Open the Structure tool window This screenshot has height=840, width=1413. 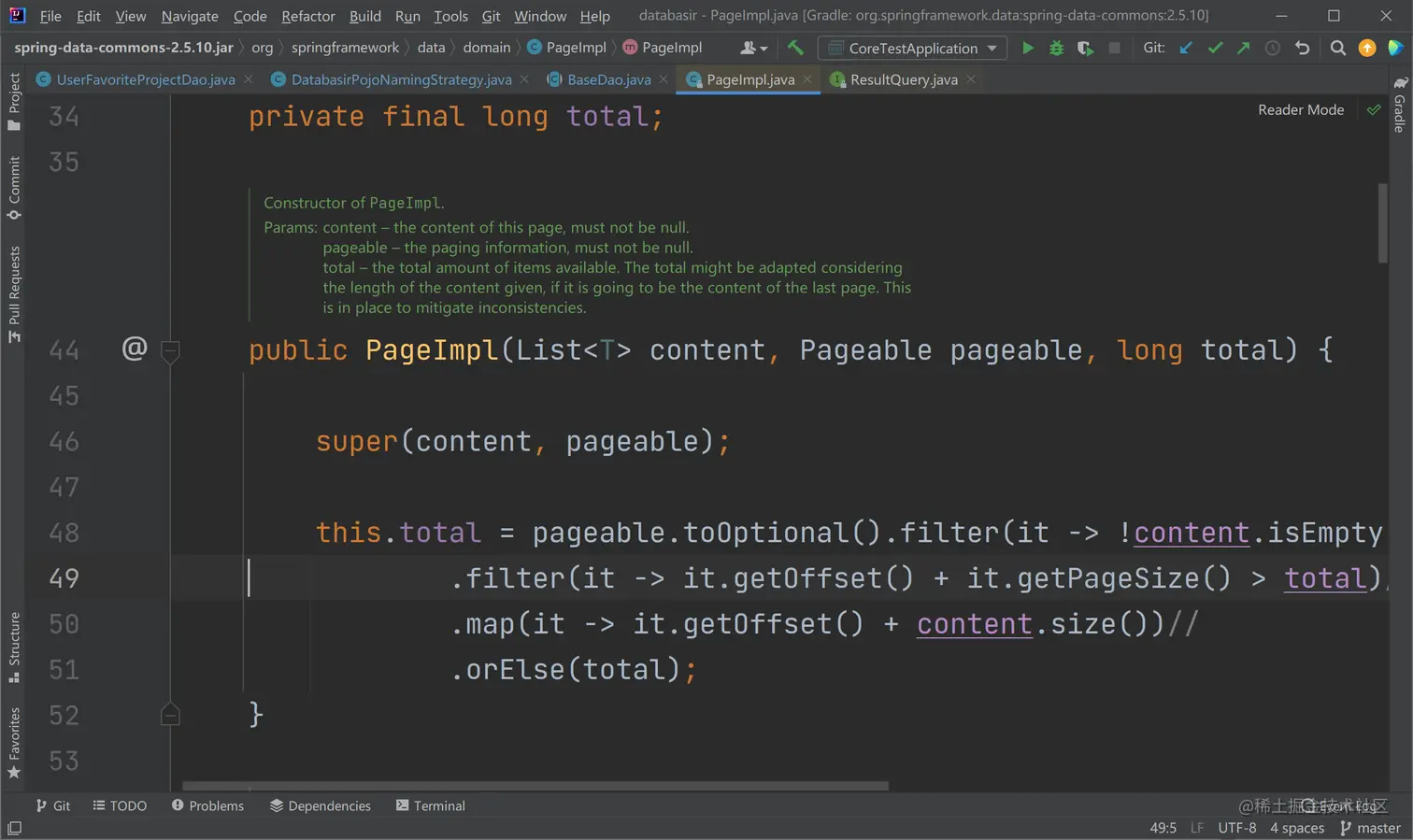click(x=14, y=648)
